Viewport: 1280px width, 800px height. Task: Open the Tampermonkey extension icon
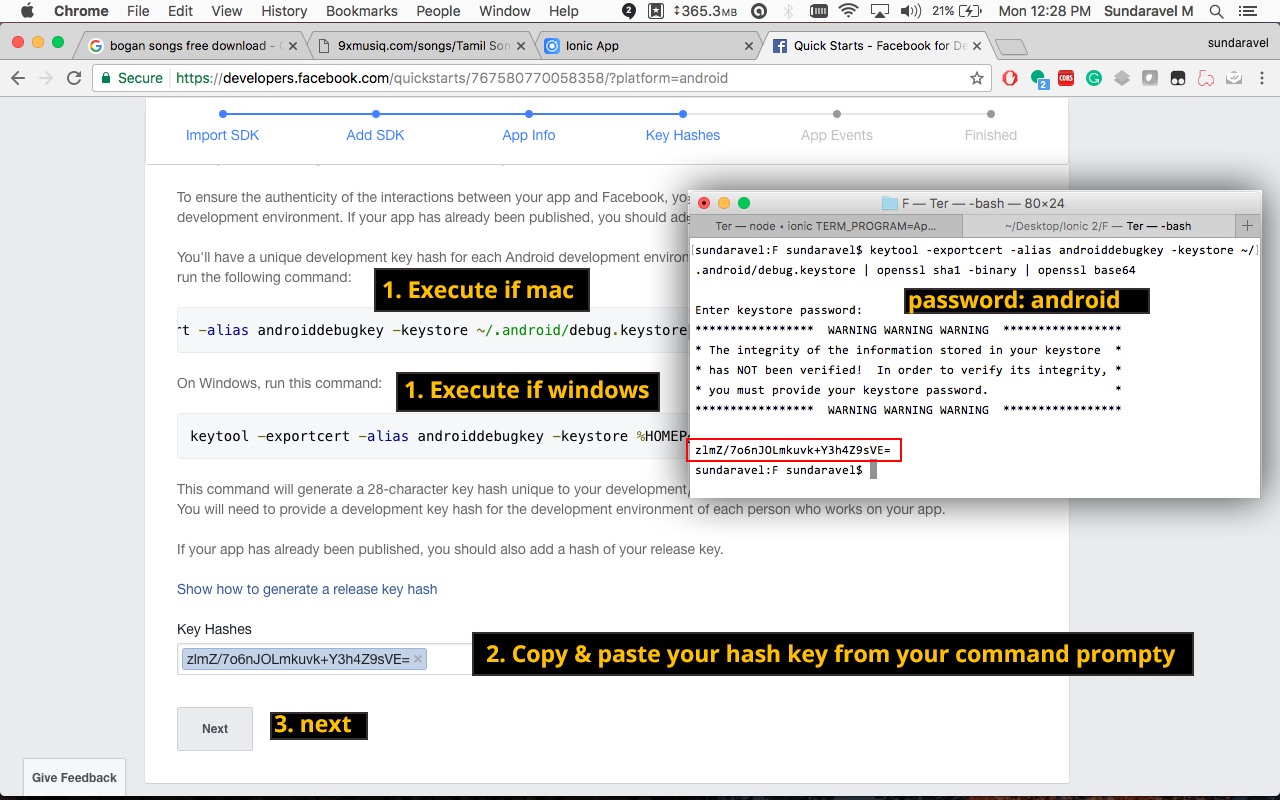click(x=1178, y=78)
